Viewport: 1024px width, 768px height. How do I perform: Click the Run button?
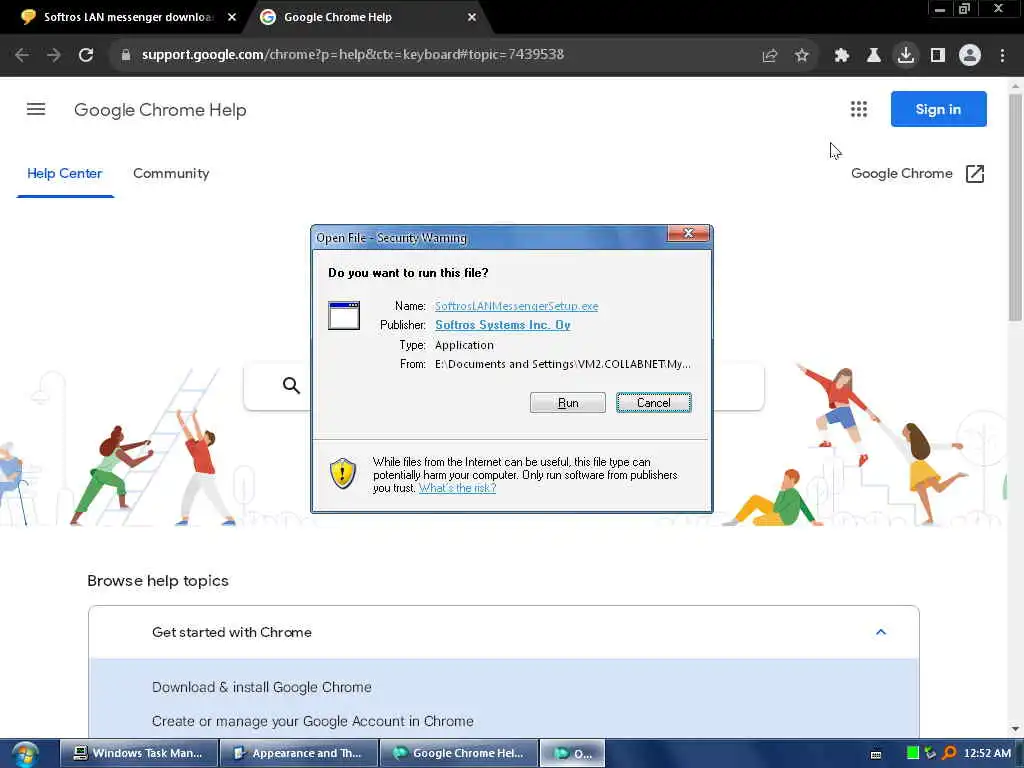(568, 403)
